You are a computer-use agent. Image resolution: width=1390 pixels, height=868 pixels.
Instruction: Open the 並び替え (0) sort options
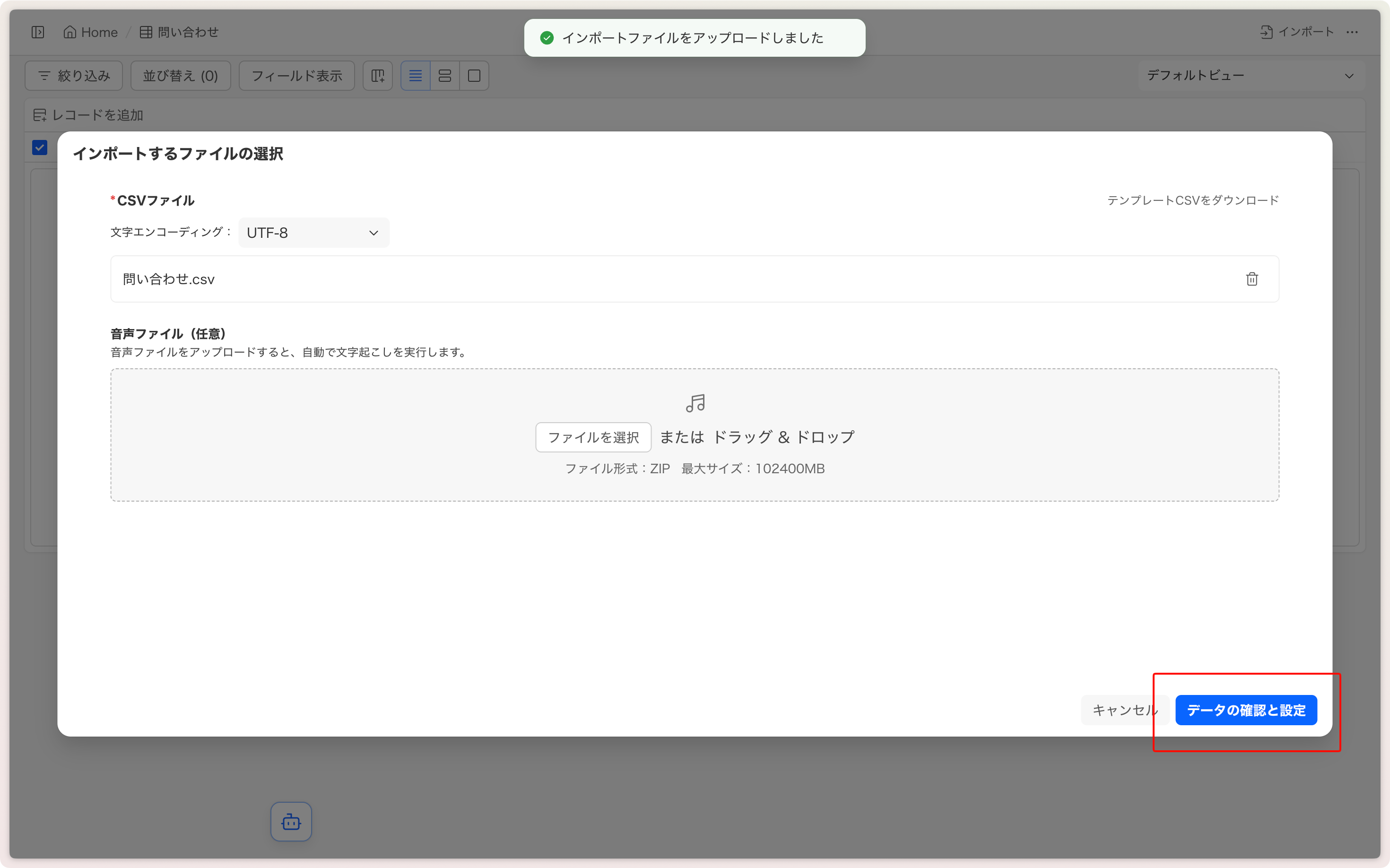pos(180,76)
